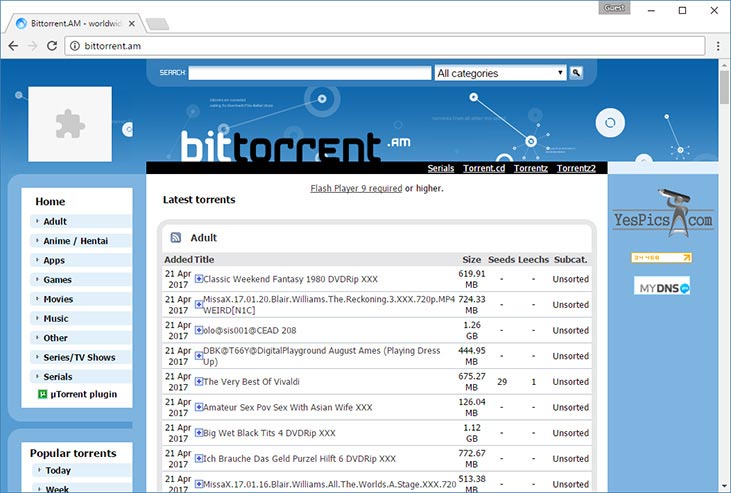This screenshot has height=493, width=731.
Task: Reload the page with refresh icon
Action: 52,46
